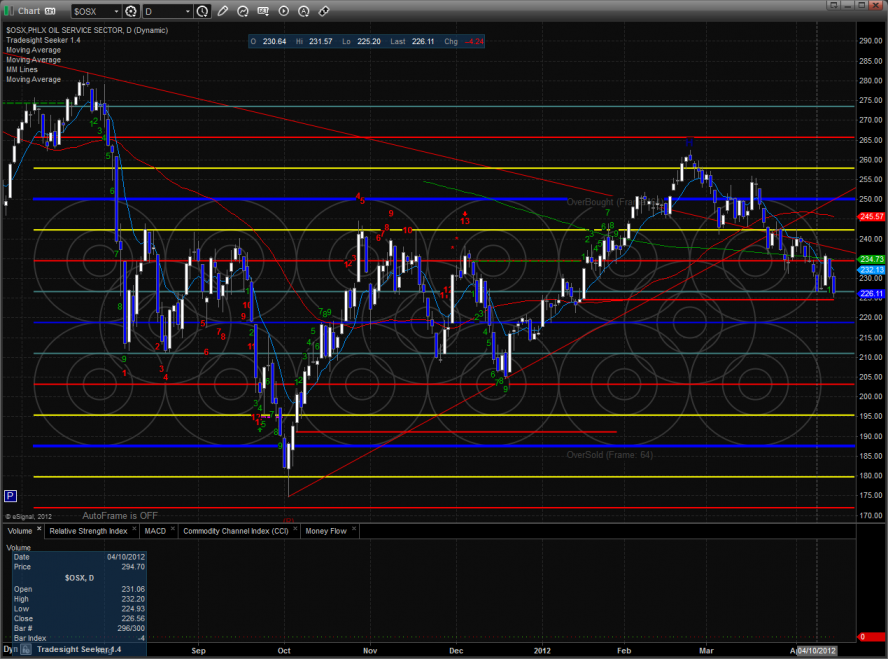Viewport: 888px width, 659px height.
Task: Click the blue P marker on chart
Action: [10, 495]
